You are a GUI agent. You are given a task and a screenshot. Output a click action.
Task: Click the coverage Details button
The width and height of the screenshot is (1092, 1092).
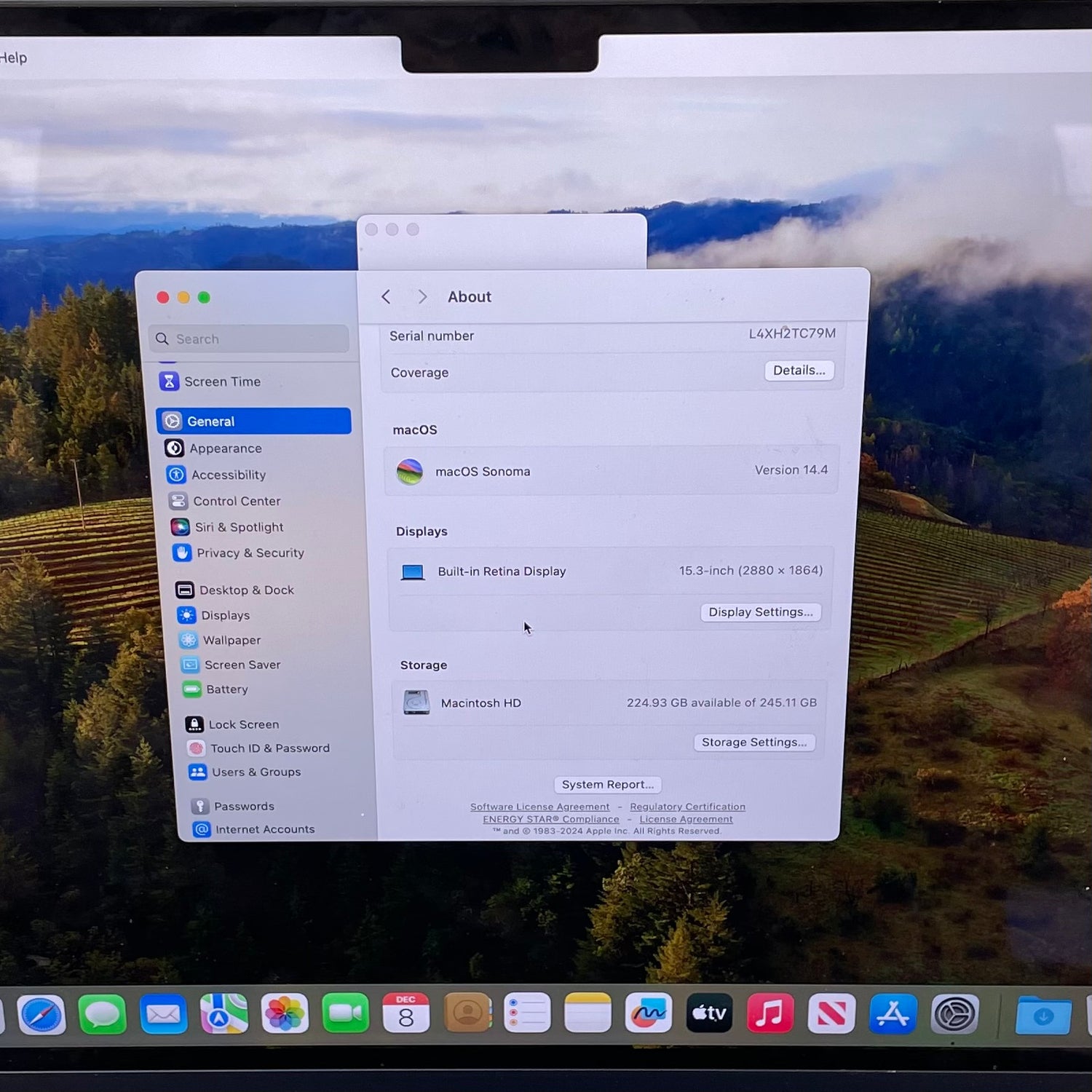pyautogui.click(x=799, y=371)
